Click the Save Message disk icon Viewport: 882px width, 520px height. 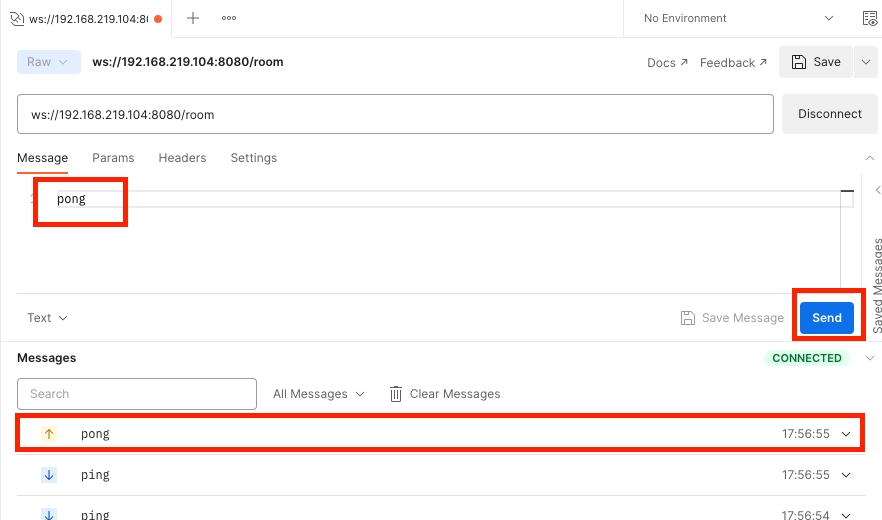(x=687, y=318)
